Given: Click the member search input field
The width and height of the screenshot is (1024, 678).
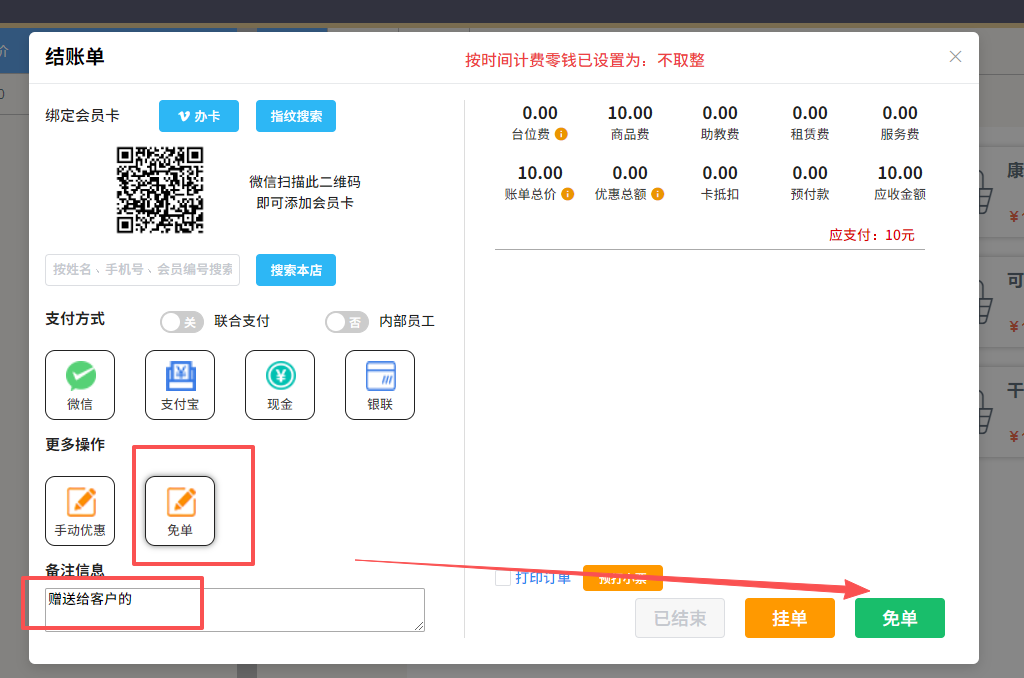Looking at the screenshot, I should [x=142, y=270].
